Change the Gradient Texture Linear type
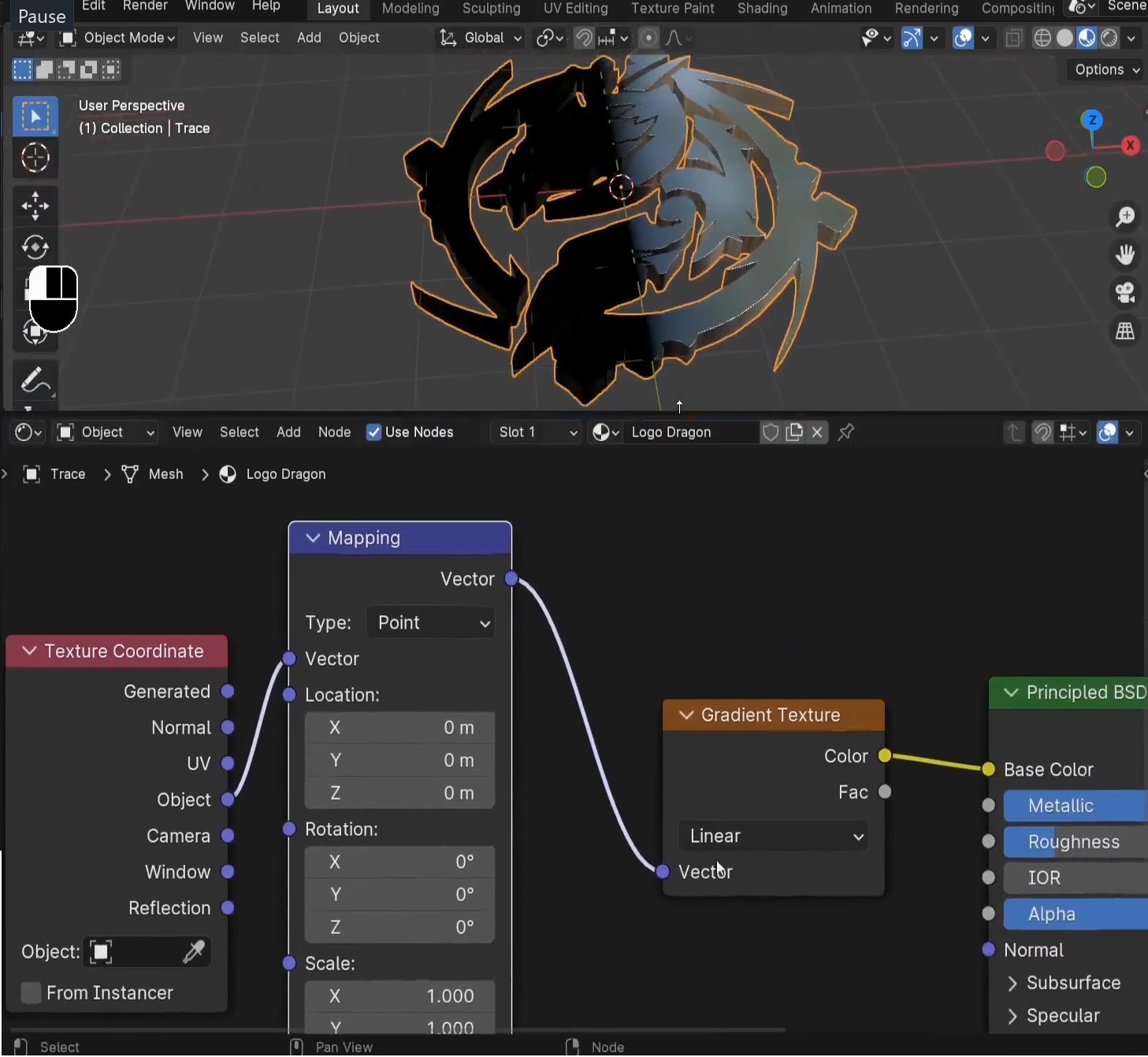Image resolution: width=1148 pixels, height=1057 pixels. pos(773,836)
